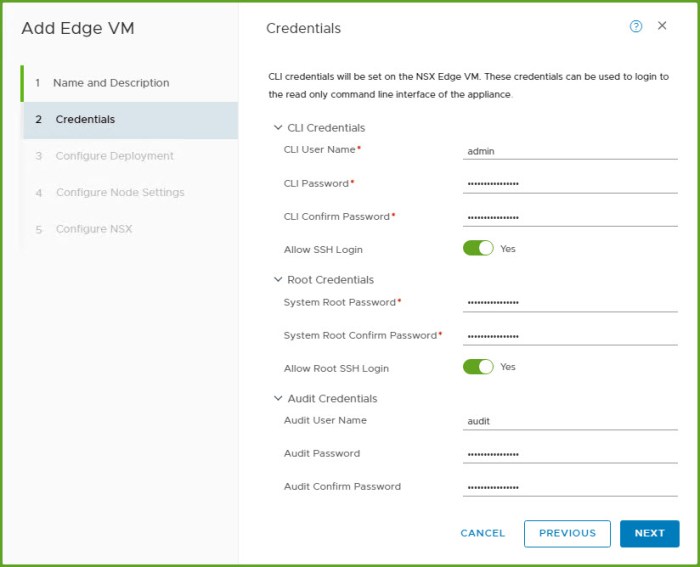Focus the CLI User Name field
This screenshot has height=567, width=700.
pos(570,151)
